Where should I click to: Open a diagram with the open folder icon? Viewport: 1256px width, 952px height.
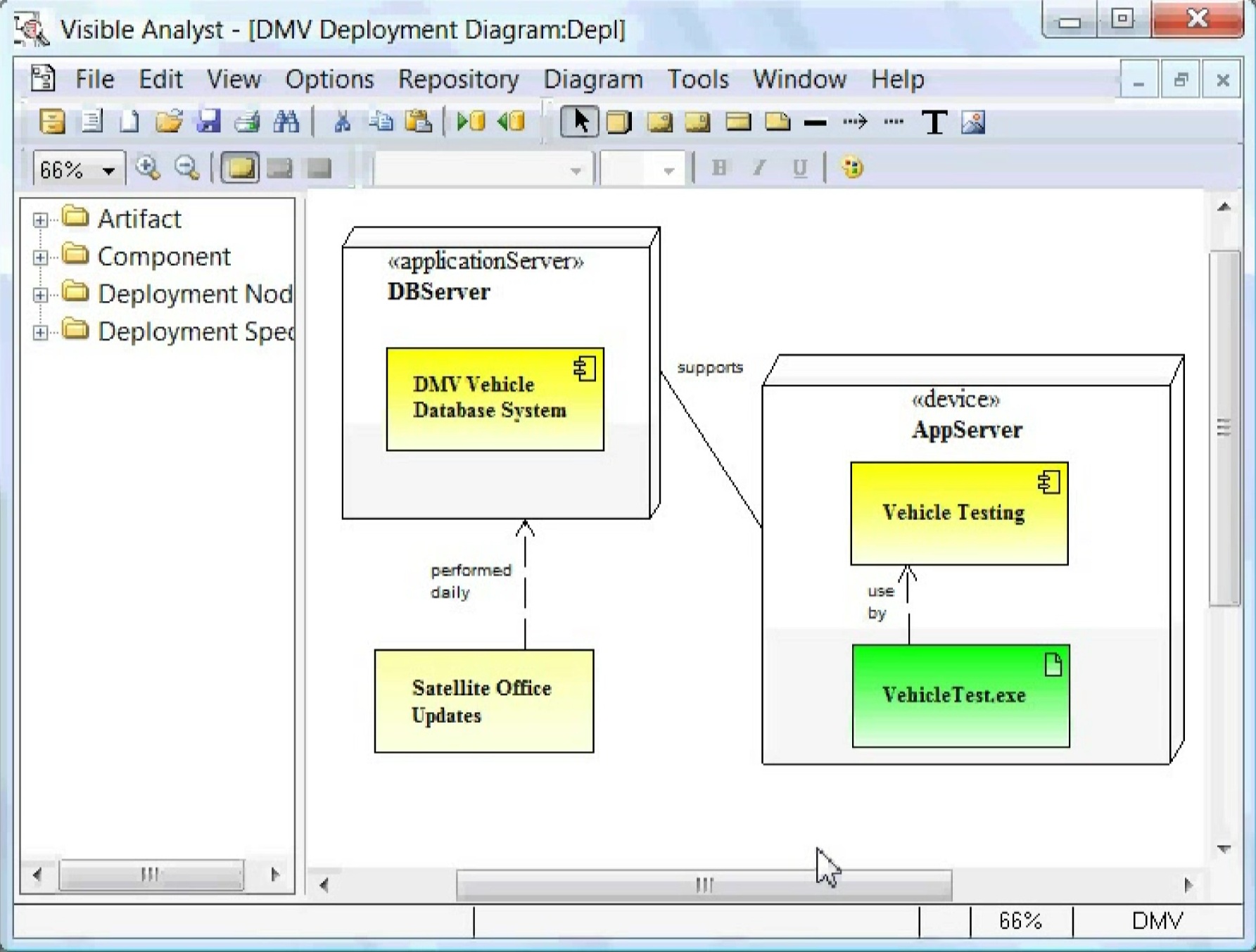169,122
